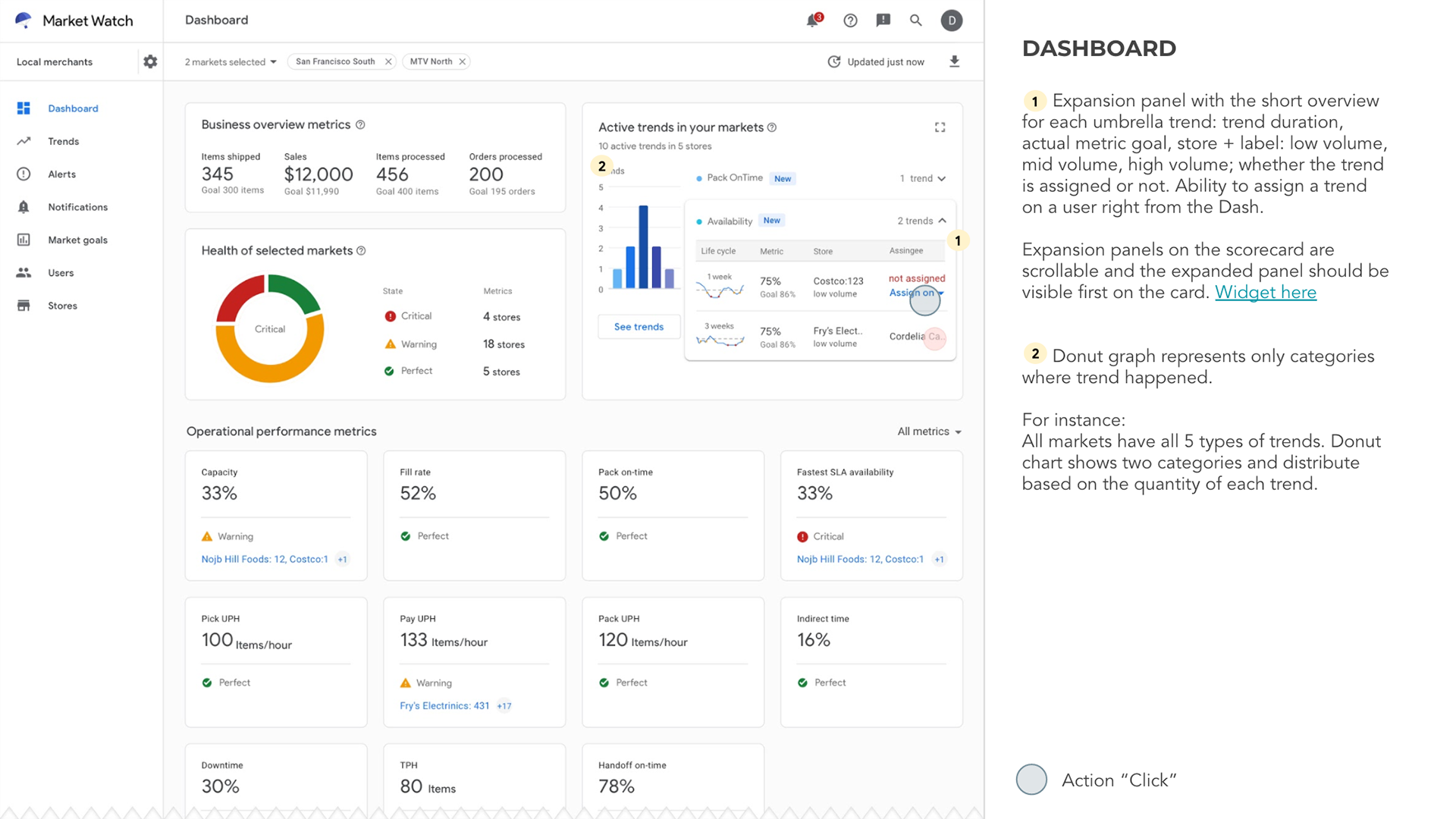Open Alerts in the sidebar
This screenshot has height=819, width=1456.
tap(61, 174)
